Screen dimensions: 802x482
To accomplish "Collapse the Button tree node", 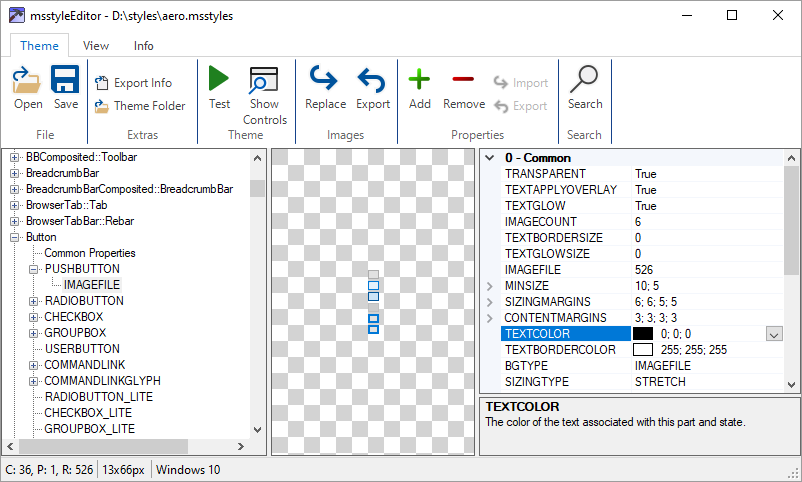I will pos(15,237).
